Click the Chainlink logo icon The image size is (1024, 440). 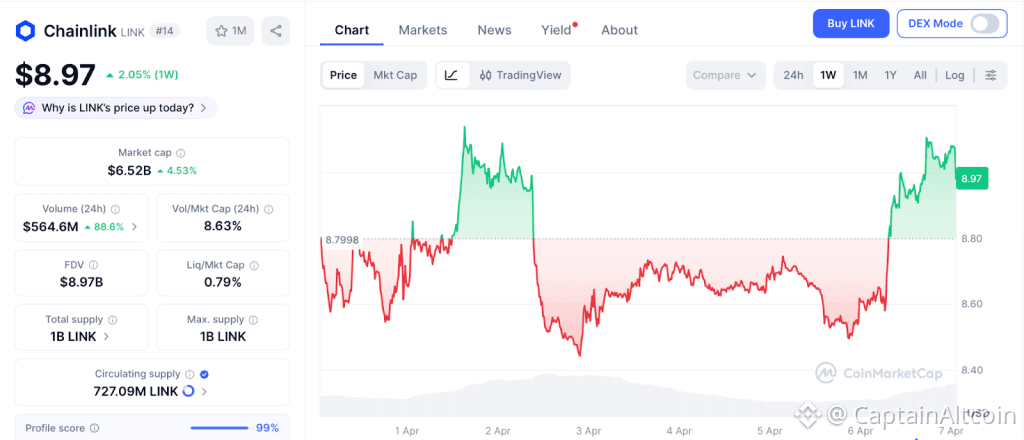[25, 31]
